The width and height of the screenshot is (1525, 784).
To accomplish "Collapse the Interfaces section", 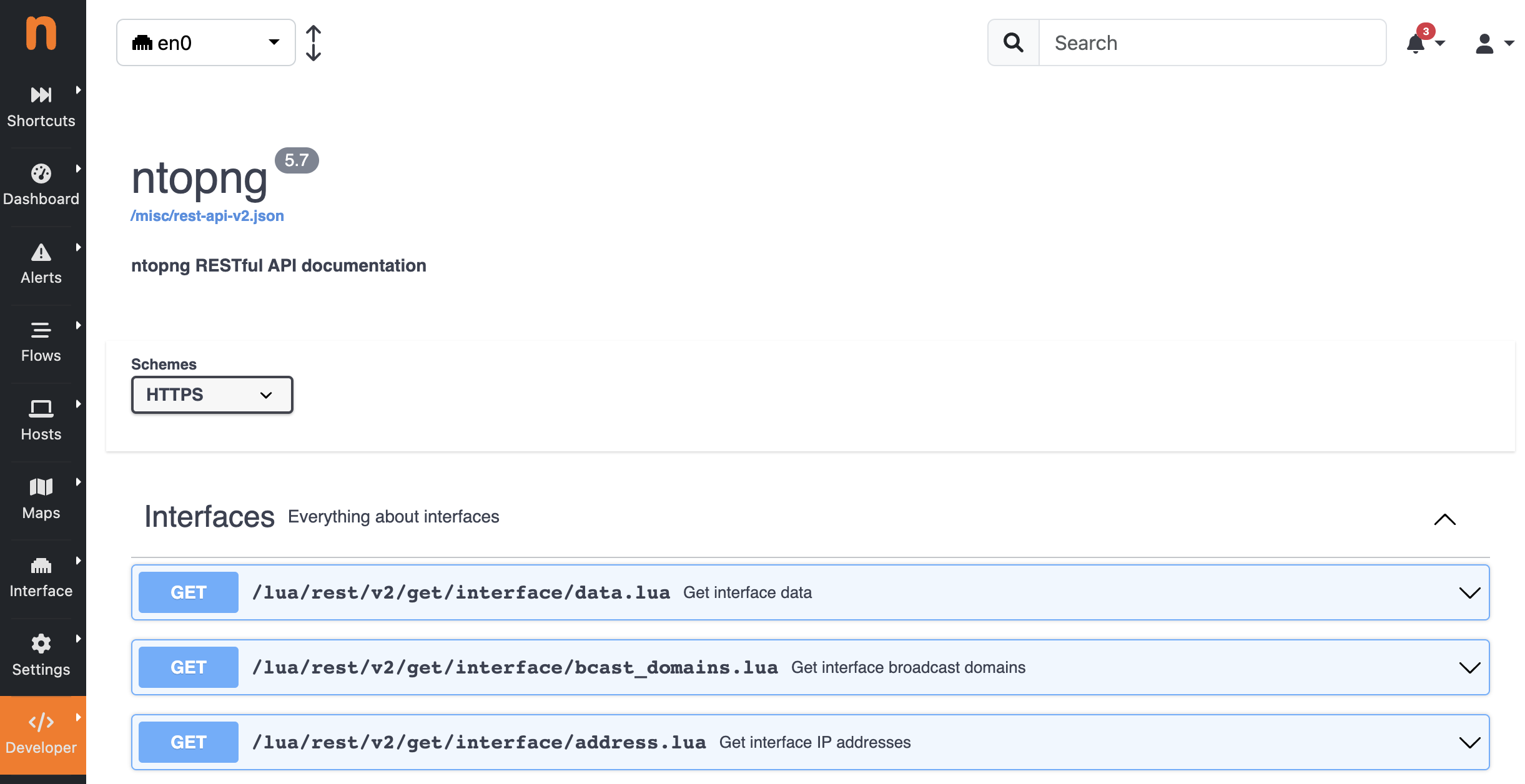I will pyautogui.click(x=1445, y=519).
